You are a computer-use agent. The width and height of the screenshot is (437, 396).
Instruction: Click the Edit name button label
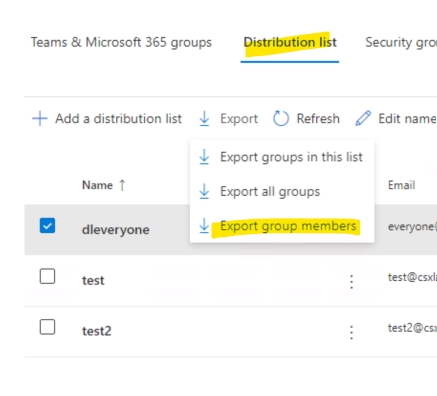coord(407,119)
